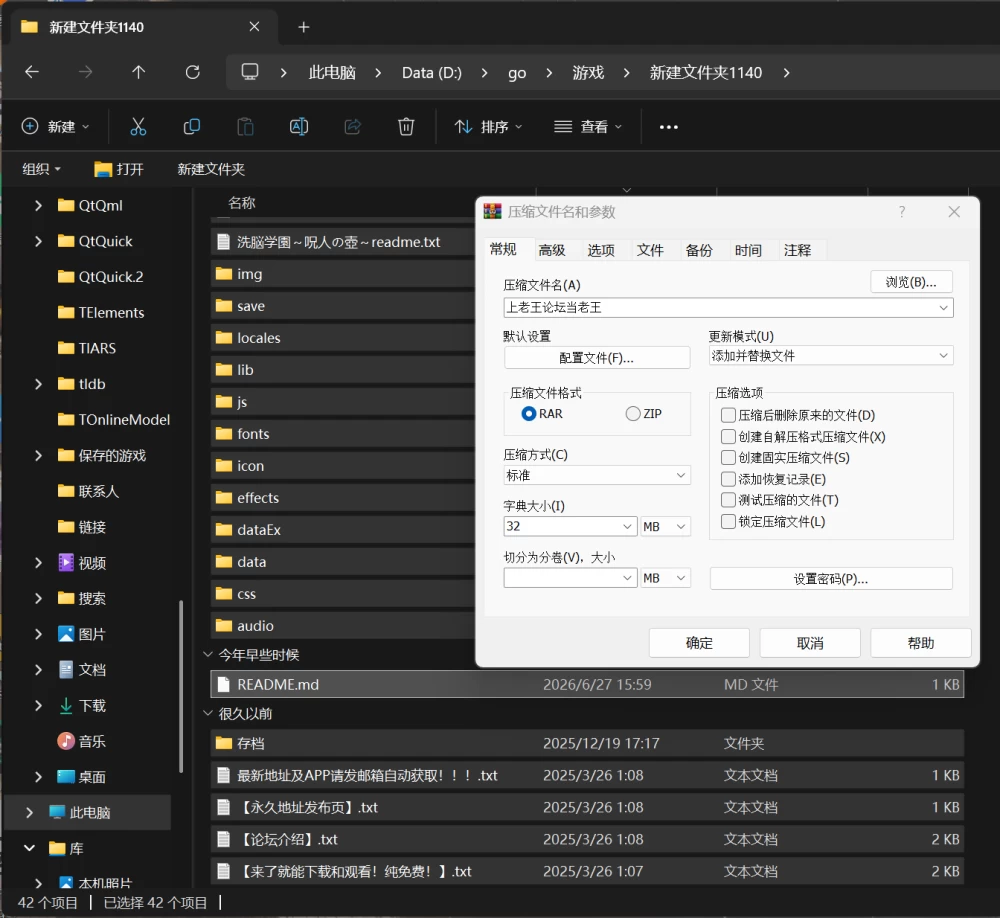Screen dimensions: 1000x918
Task: Enable 测试压缩的文件 checkbox
Action: tap(728, 500)
